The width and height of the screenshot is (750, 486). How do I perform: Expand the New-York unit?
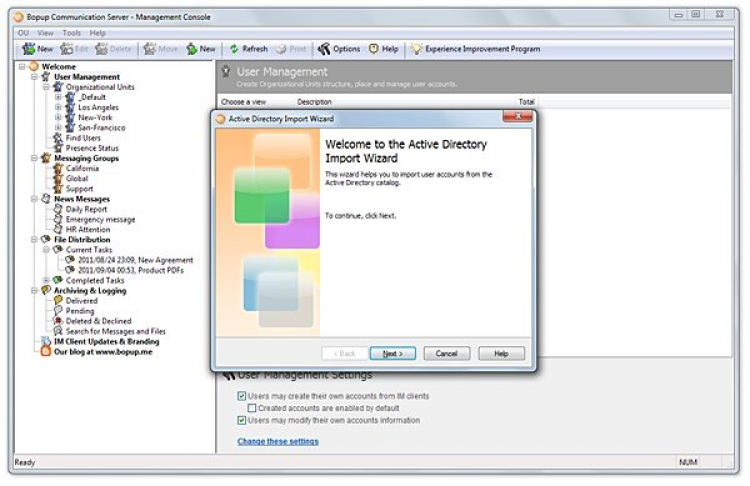(58, 118)
